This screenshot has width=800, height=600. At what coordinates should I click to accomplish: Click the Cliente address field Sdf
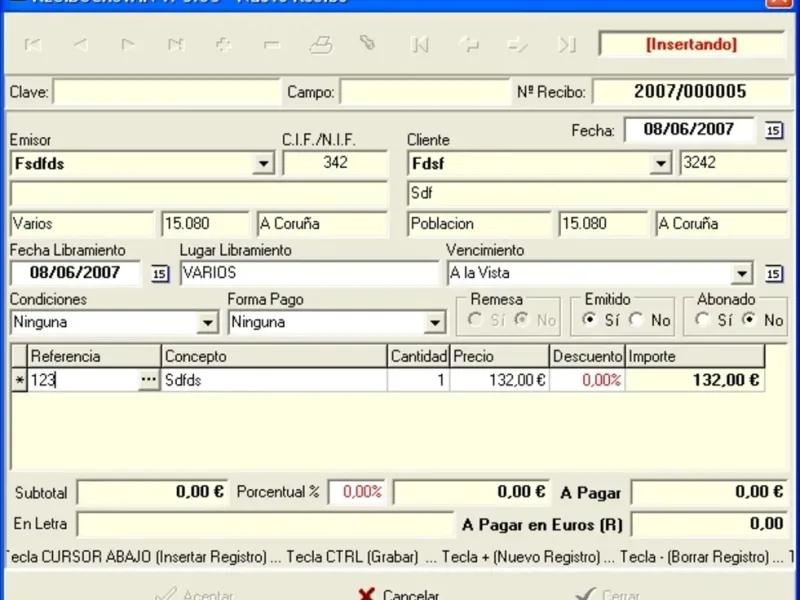596,193
